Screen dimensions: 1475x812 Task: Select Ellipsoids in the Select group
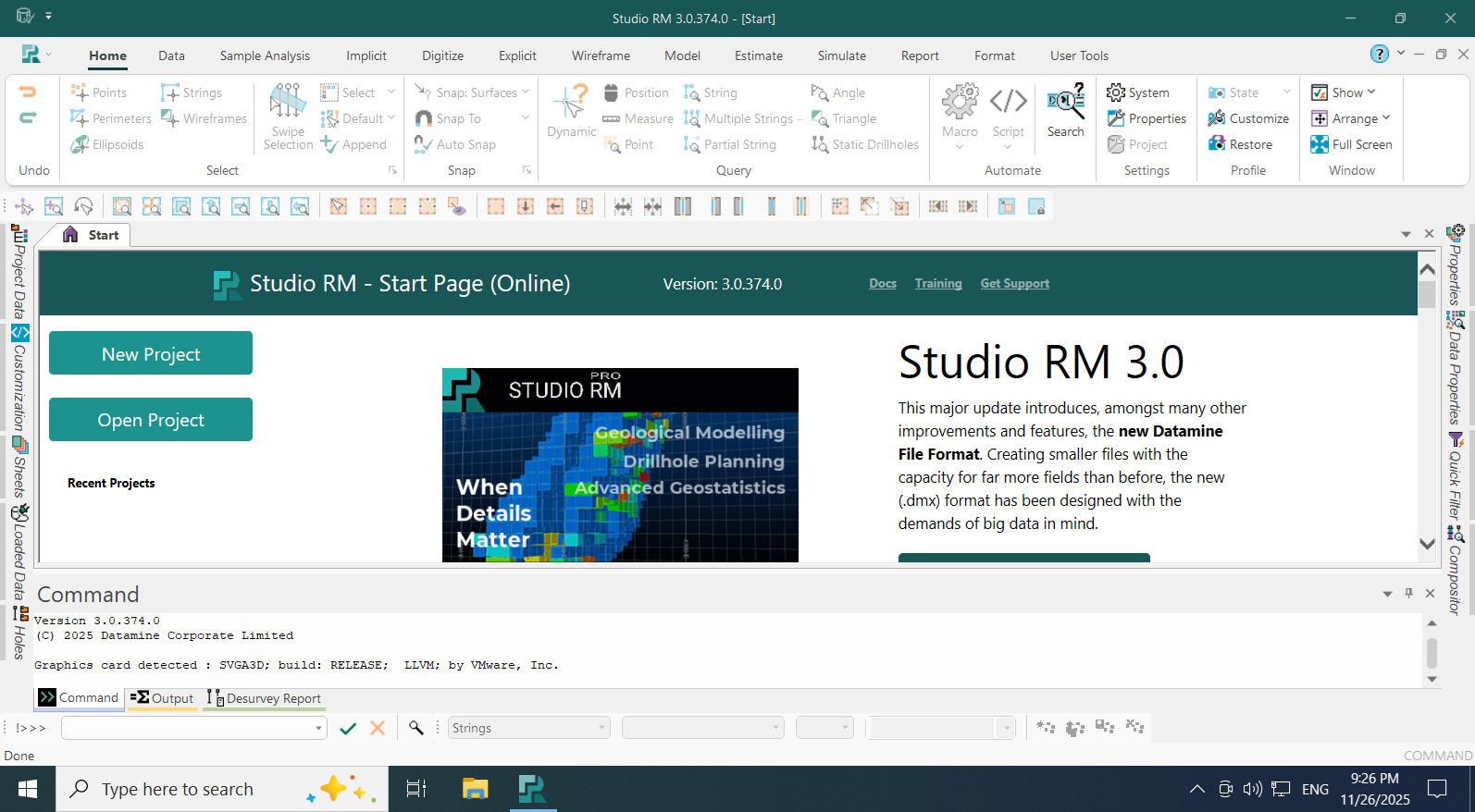[107, 144]
